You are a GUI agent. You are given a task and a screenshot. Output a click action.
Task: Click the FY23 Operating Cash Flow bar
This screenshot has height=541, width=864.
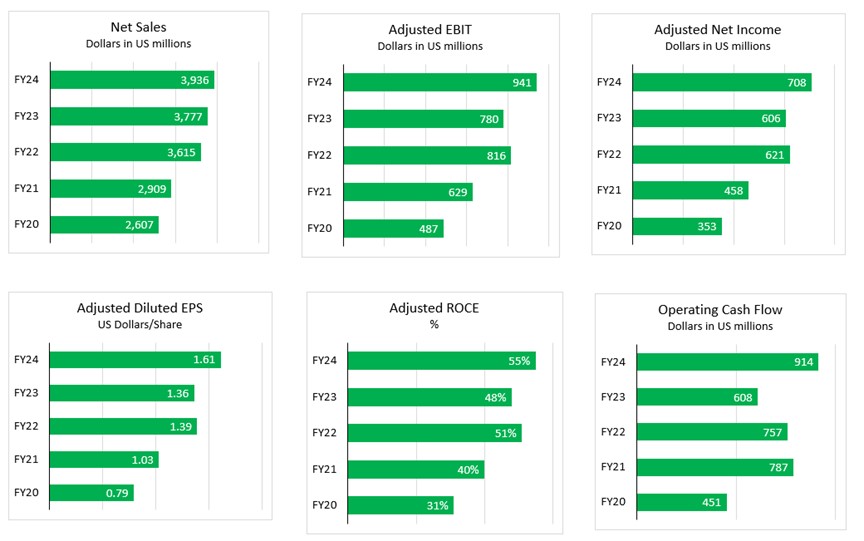697,397
